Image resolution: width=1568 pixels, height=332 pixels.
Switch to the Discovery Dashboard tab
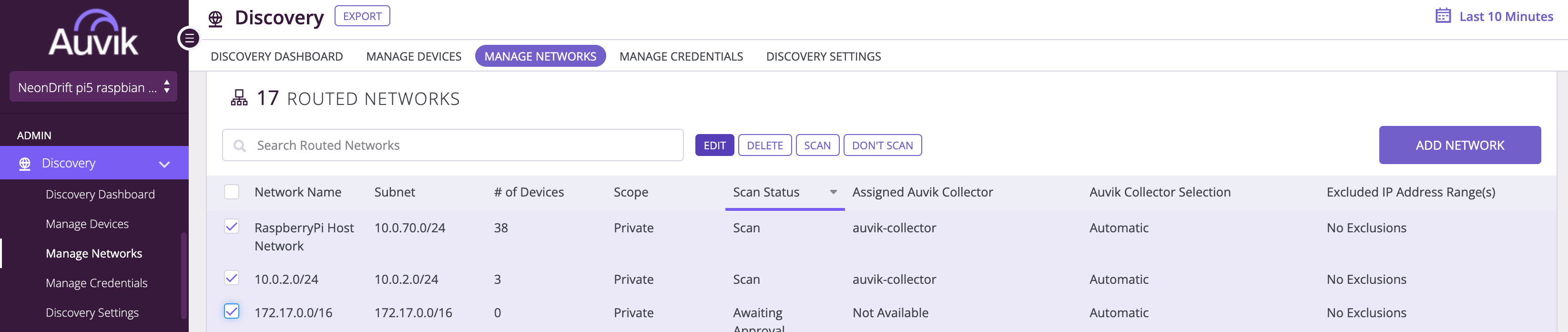[277, 56]
